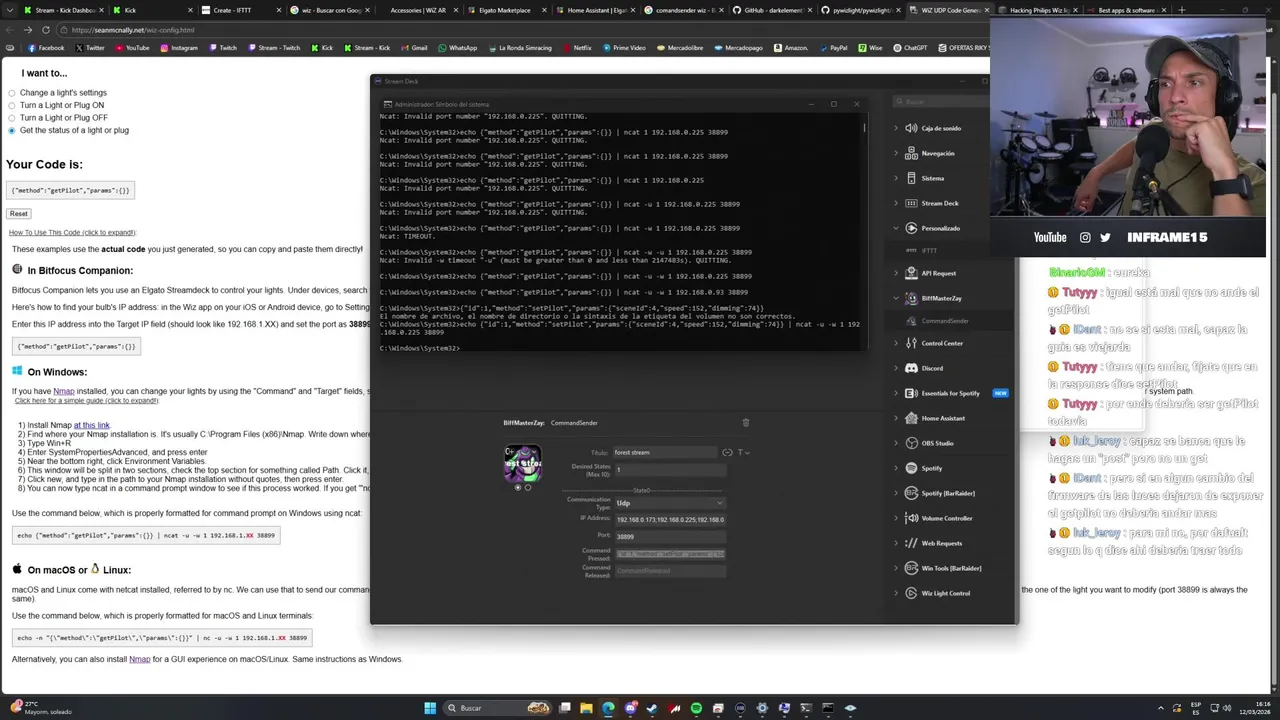
Task: Select the Caja de sonido plugin icon
Action: 911,128
